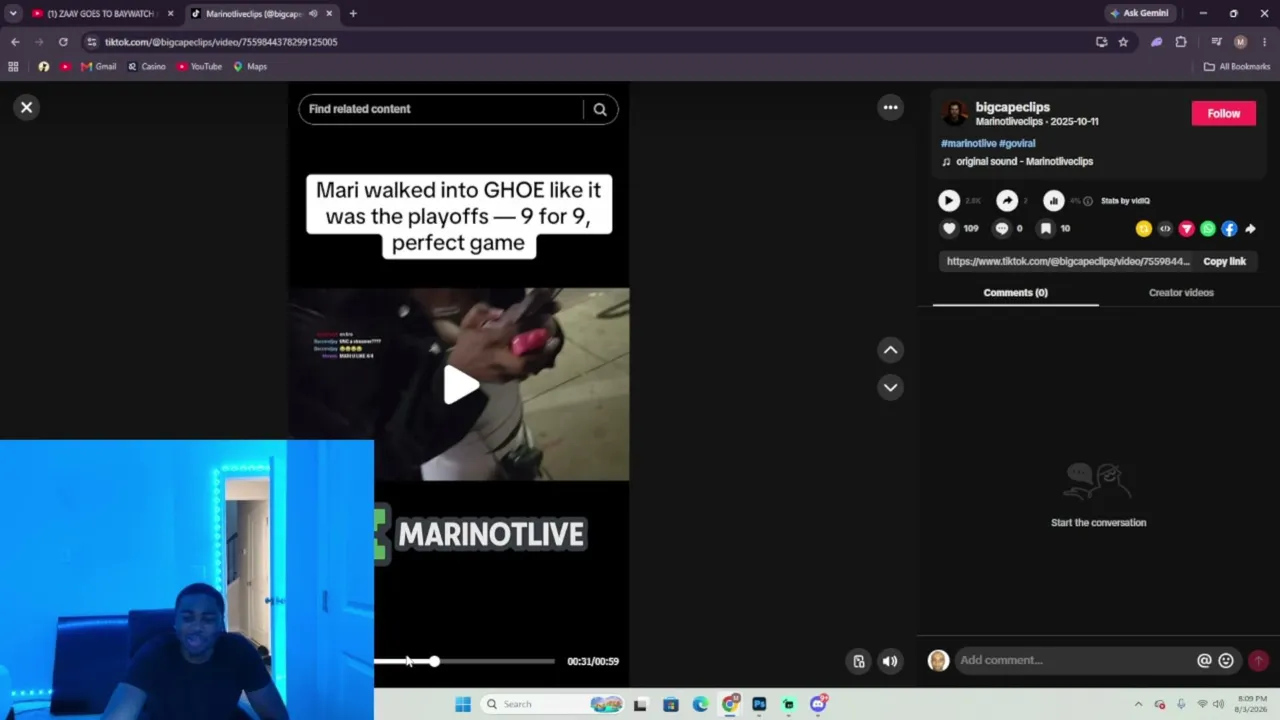Open the #goviral hashtag
This screenshot has height=720, width=1280.
point(1017,143)
